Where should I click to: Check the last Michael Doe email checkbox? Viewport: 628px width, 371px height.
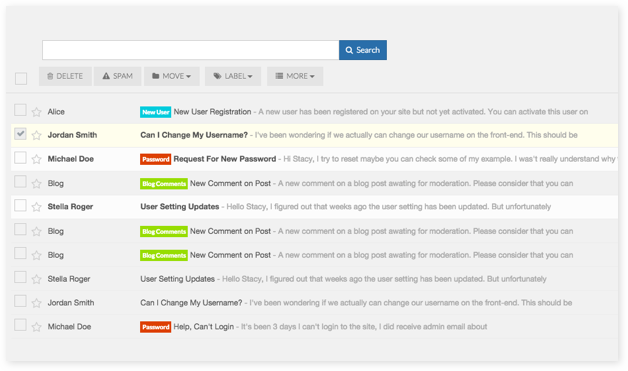point(20,325)
